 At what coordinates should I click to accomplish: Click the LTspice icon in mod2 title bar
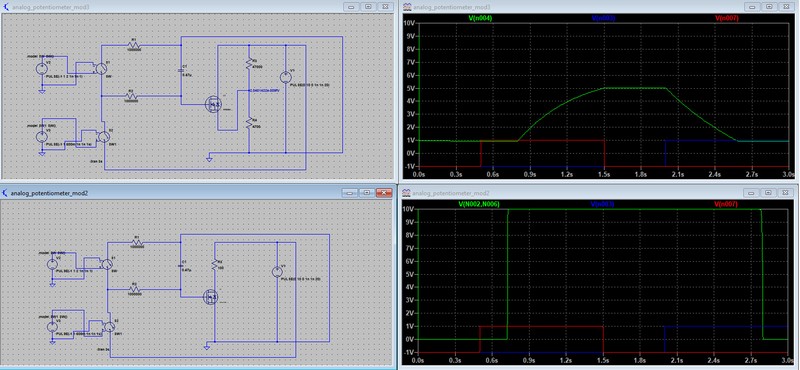[x=5, y=193]
